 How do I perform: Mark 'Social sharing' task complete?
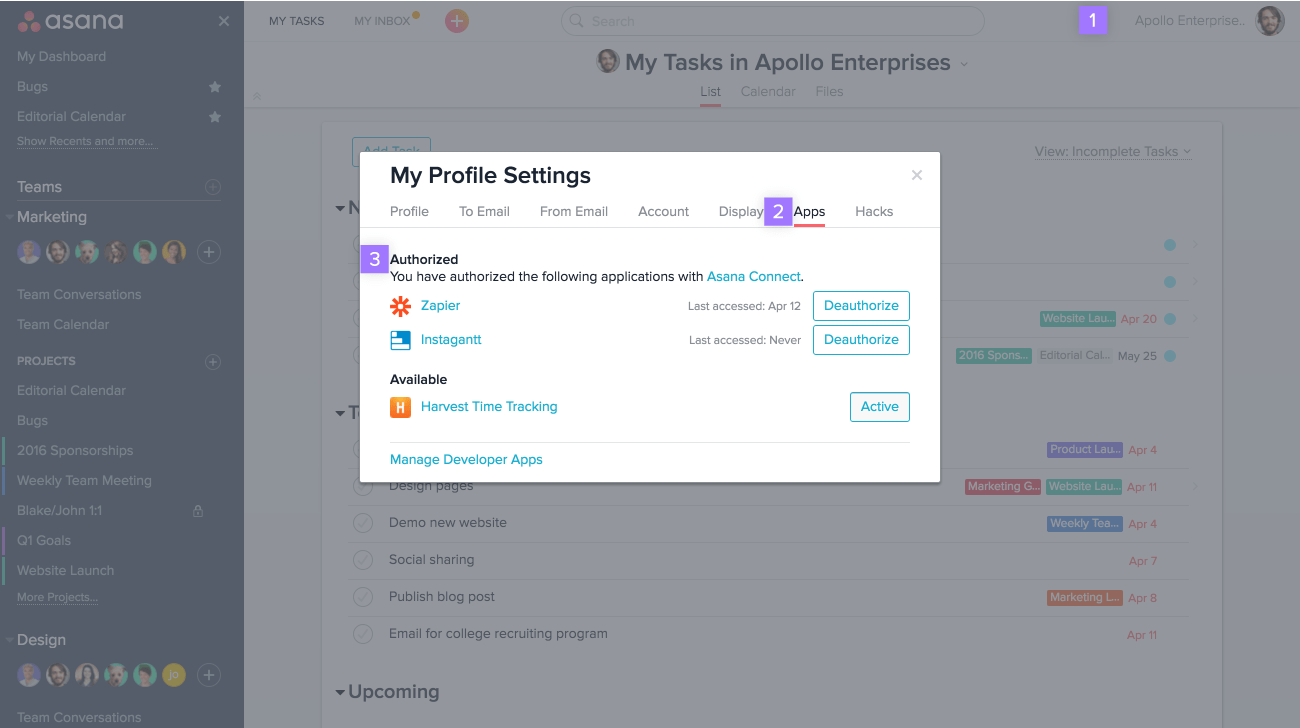(x=363, y=560)
